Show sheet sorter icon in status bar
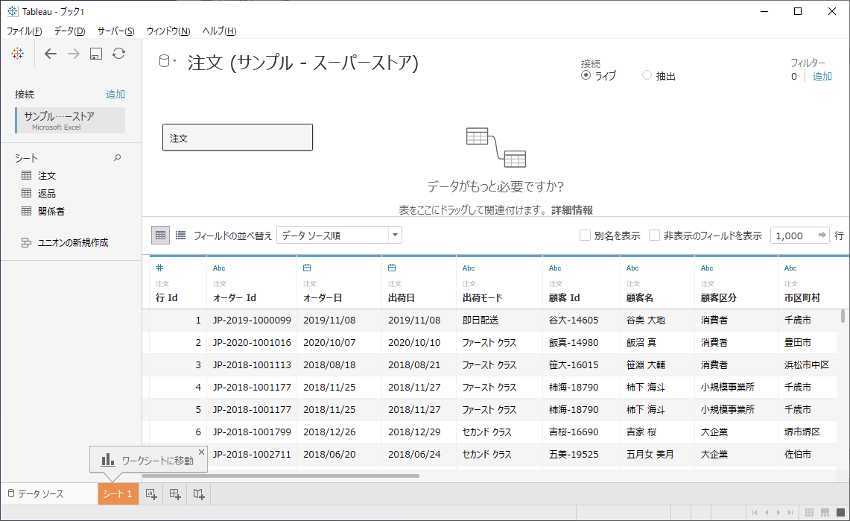This screenshot has width=850, height=522. [809, 512]
